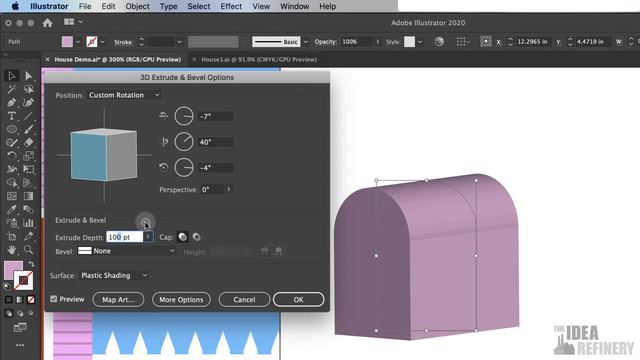Select the Scale tool
This screenshot has height=360, width=640.
tap(28, 156)
